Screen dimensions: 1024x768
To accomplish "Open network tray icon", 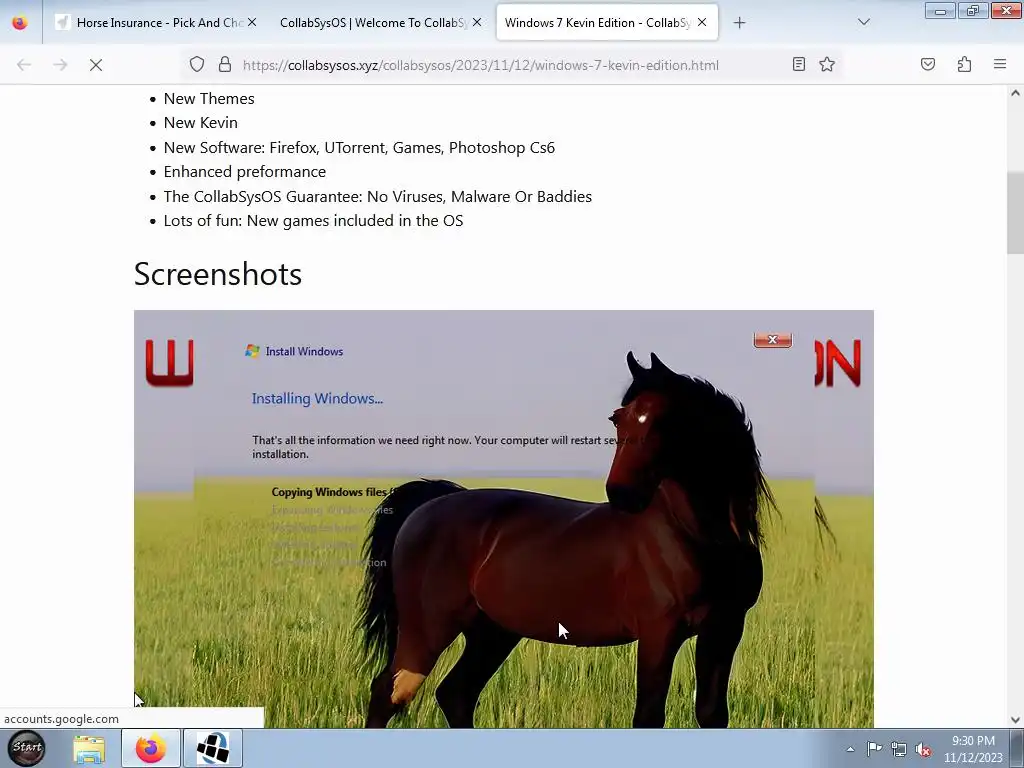I will [899, 749].
